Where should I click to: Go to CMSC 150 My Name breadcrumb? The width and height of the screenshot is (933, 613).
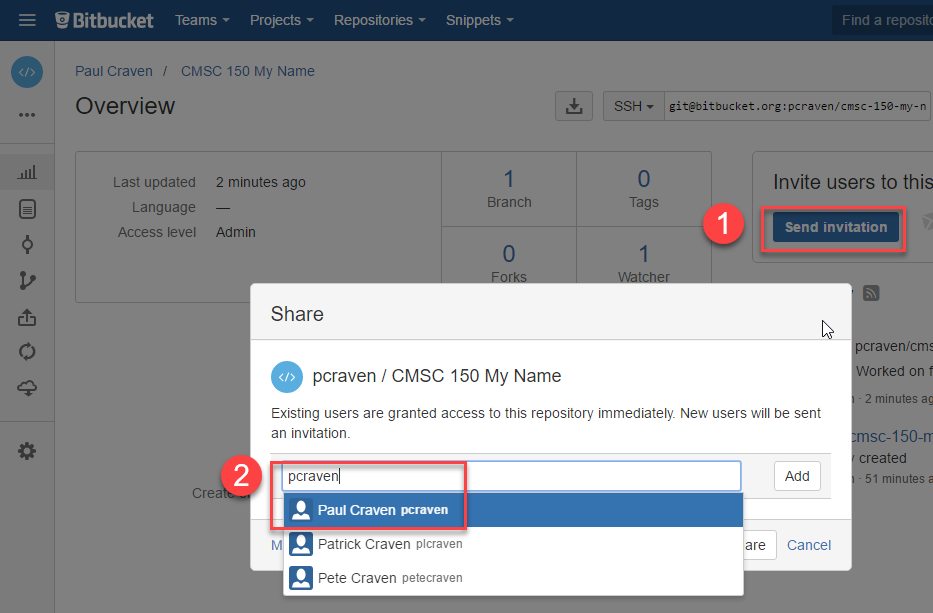(248, 71)
